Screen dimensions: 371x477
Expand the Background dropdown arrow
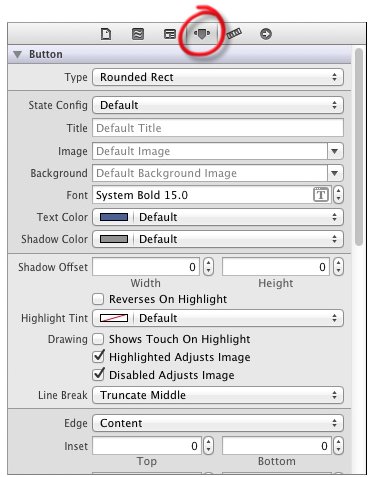335,173
